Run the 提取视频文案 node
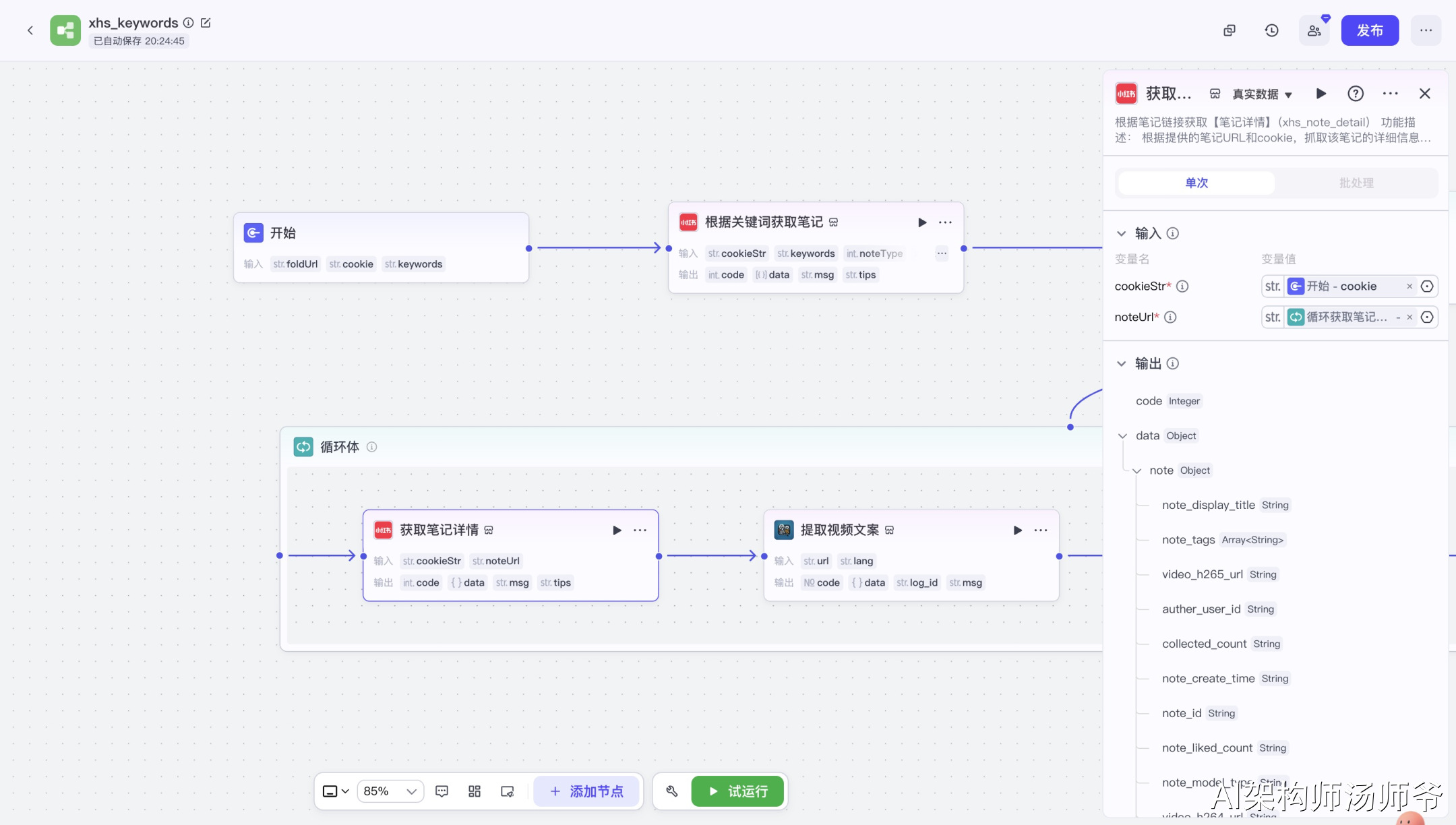 (1017, 530)
